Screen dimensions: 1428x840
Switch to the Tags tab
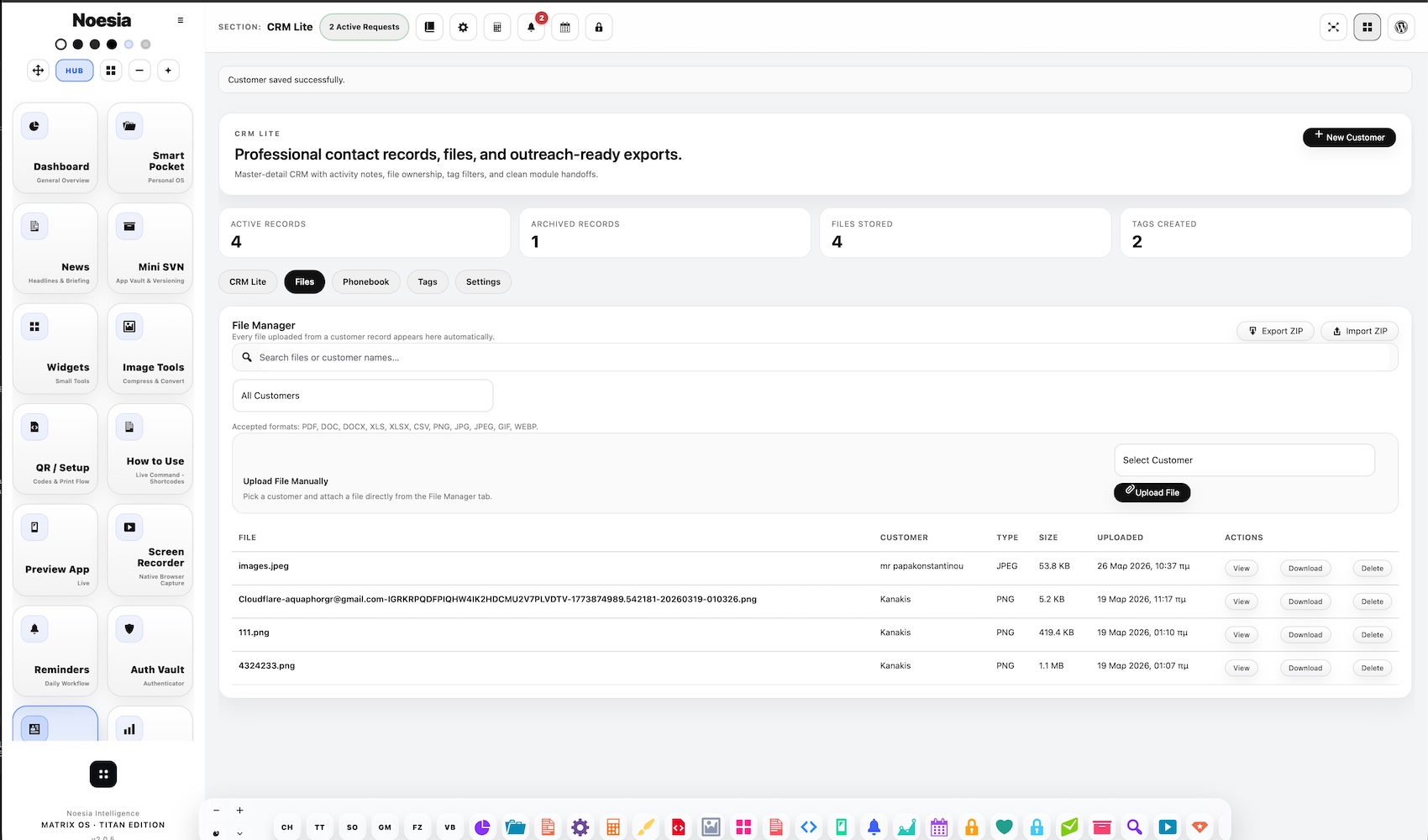tap(428, 282)
